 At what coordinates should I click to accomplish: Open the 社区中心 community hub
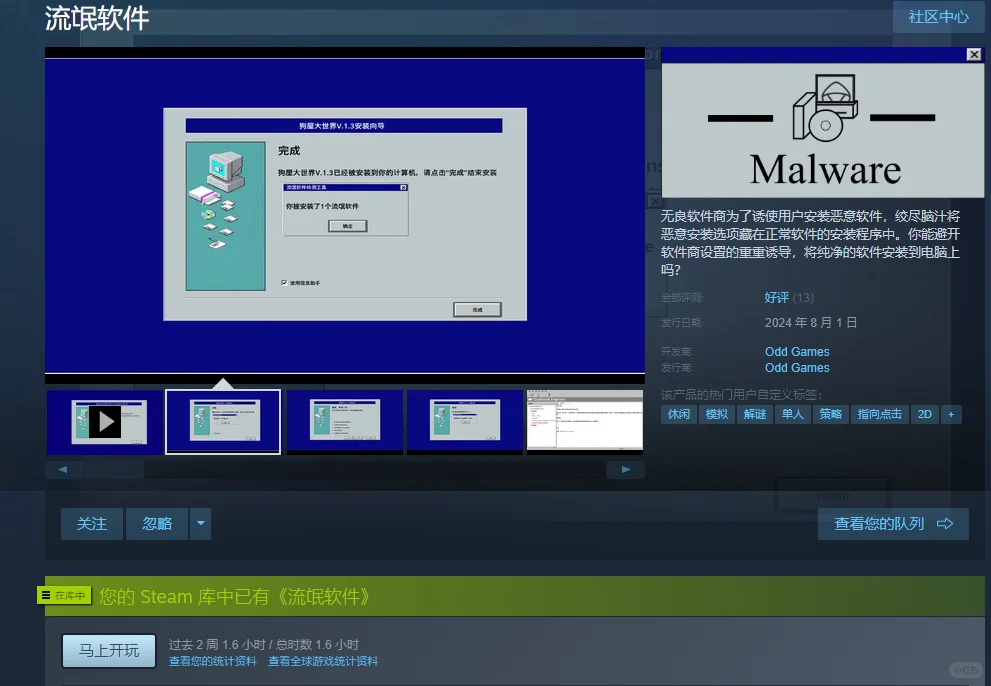(x=939, y=17)
